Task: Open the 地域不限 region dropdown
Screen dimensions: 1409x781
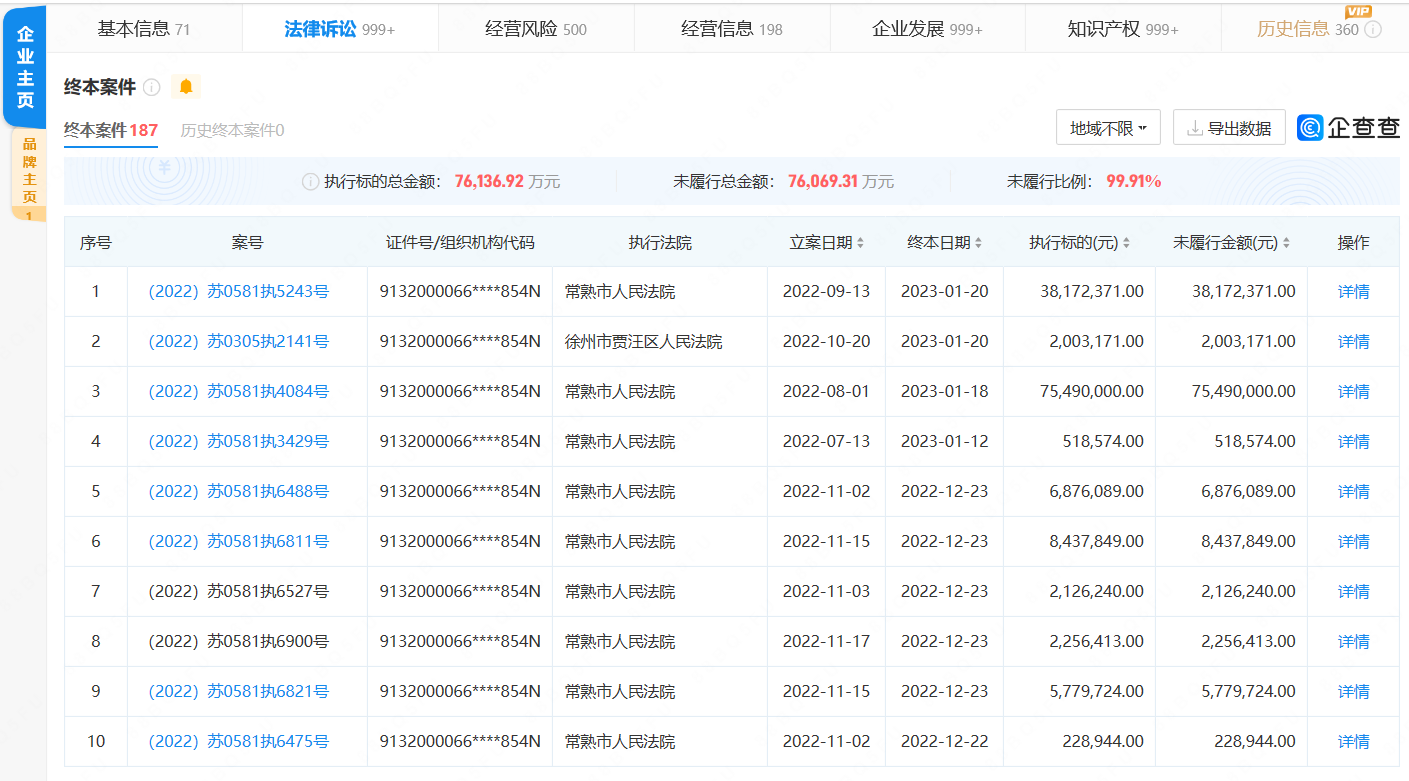Action: coord(1108,127)
